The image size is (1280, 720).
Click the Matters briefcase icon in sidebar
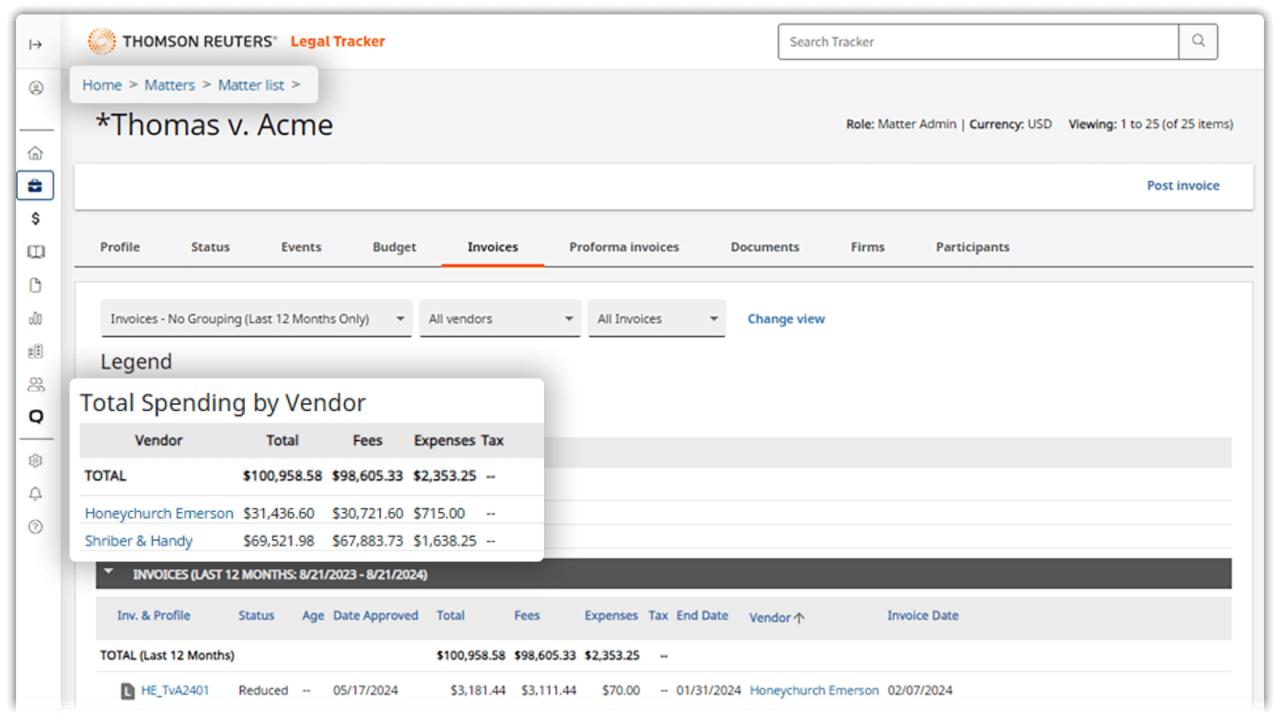[36, 186]
